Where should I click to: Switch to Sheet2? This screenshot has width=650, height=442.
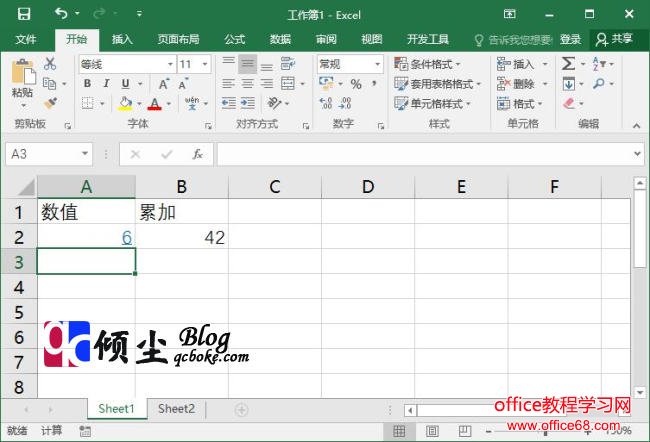pos(176,409)
